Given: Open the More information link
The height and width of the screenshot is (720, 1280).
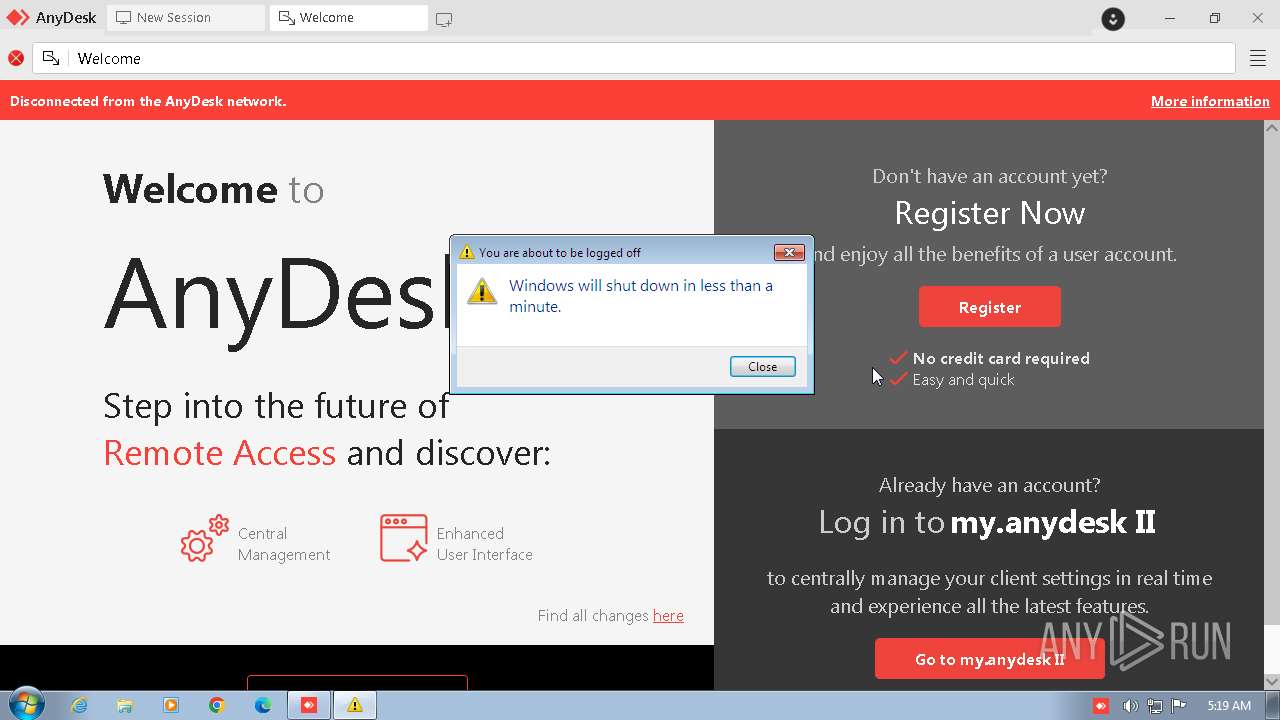Looking at the screenshot, I should tap(1210, 101).
